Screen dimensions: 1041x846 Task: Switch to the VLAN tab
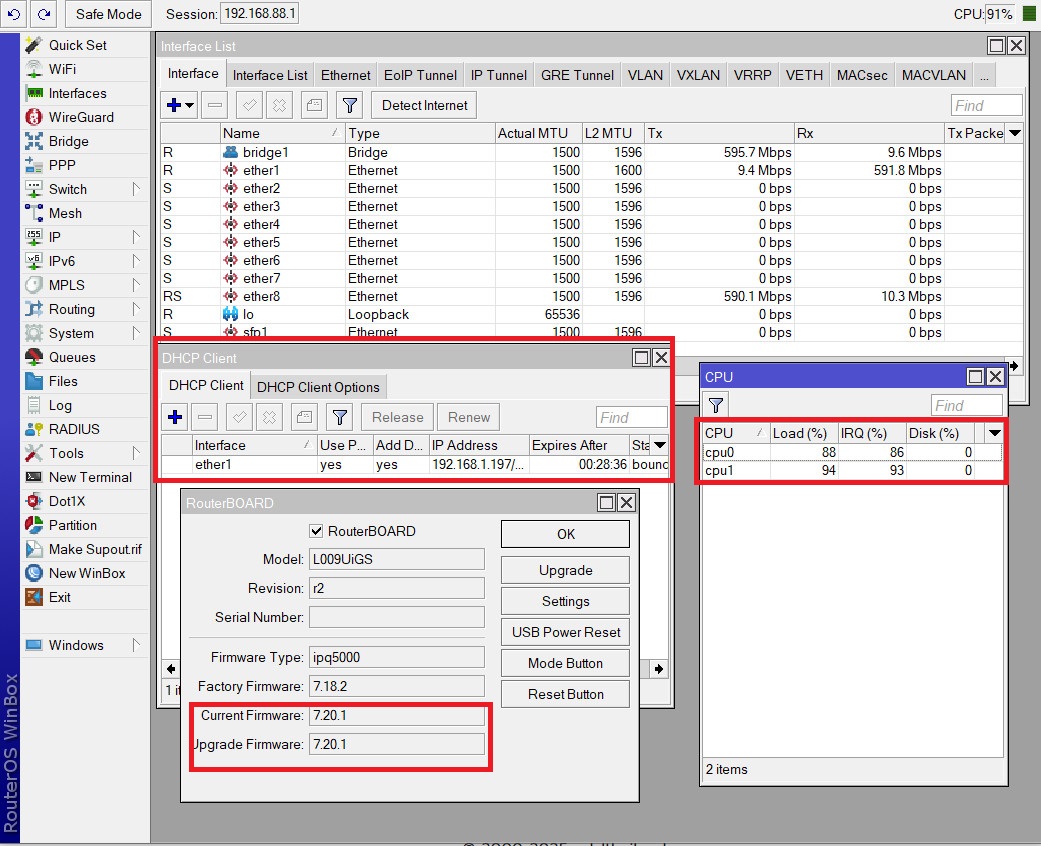645,75
